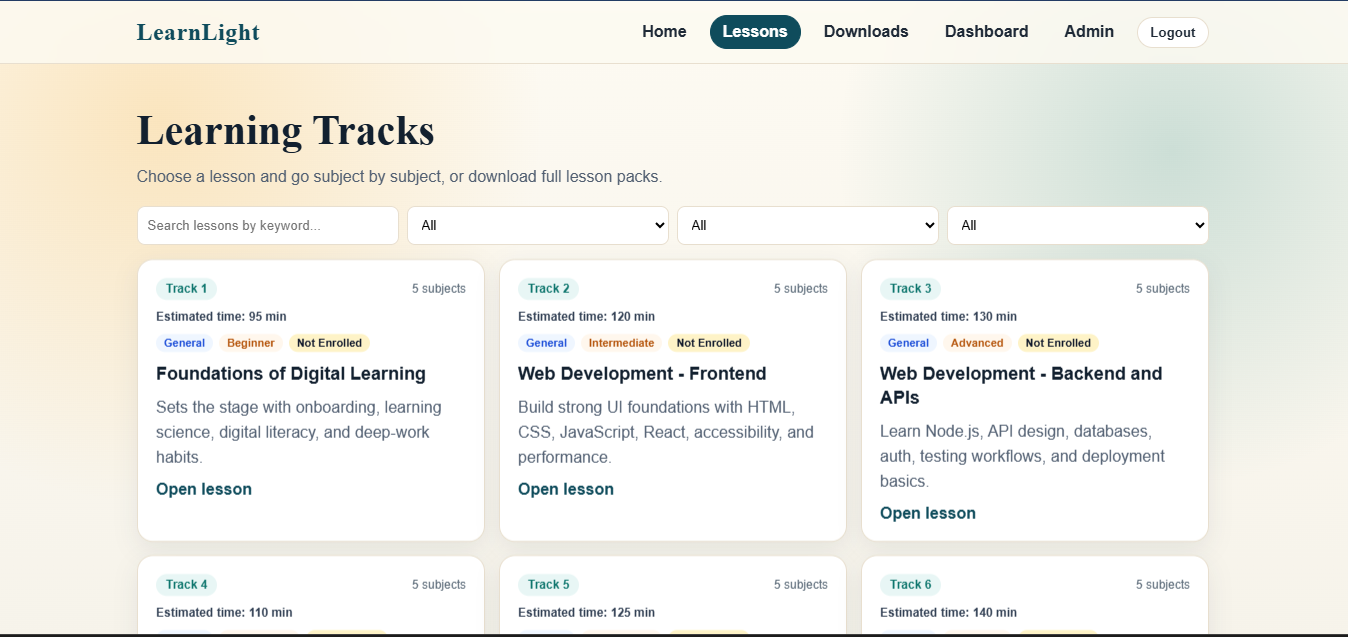Select the Intermediate tag on Track 2

621,343
